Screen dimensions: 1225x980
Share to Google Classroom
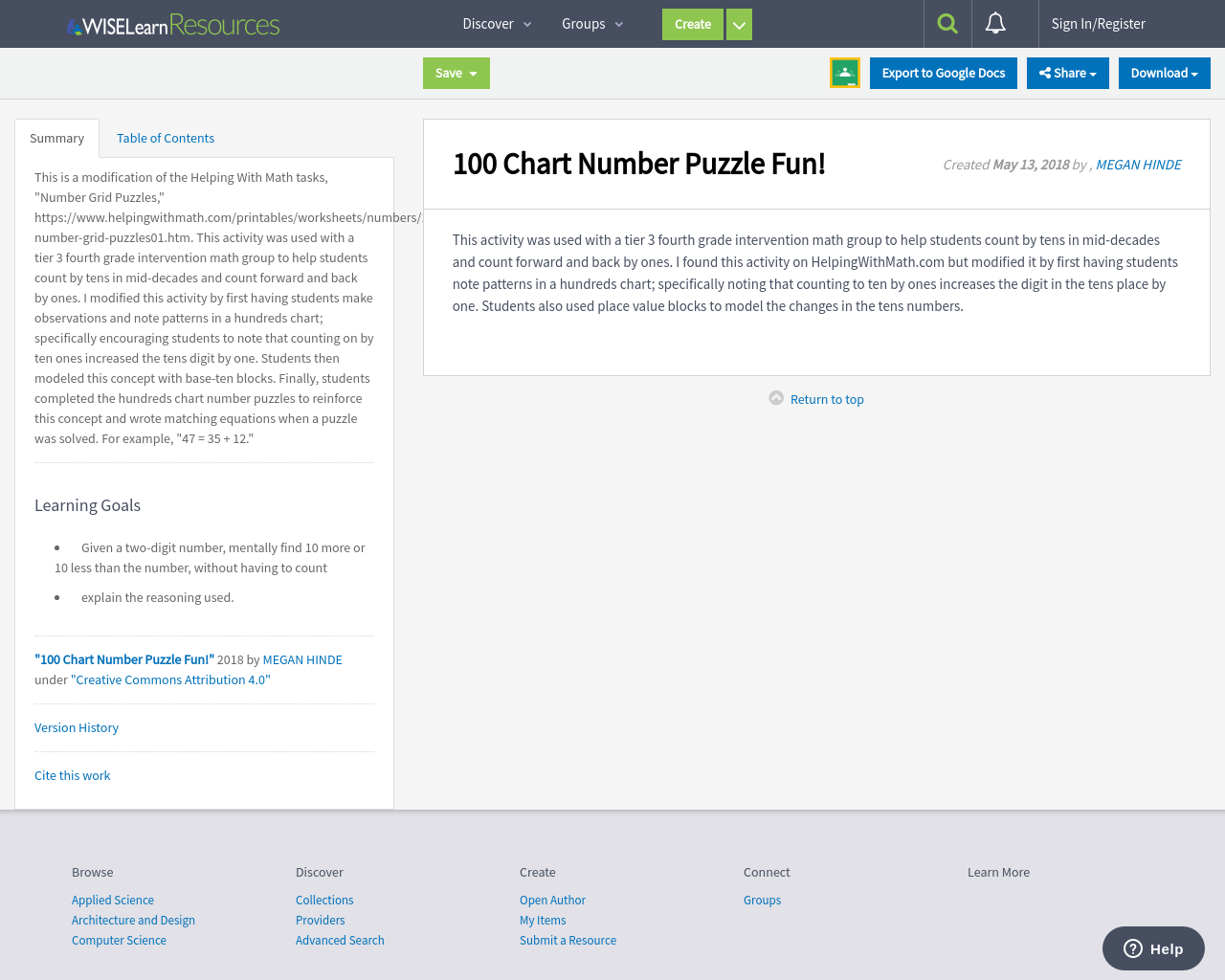pyautogui.click(x=844, y=72)
